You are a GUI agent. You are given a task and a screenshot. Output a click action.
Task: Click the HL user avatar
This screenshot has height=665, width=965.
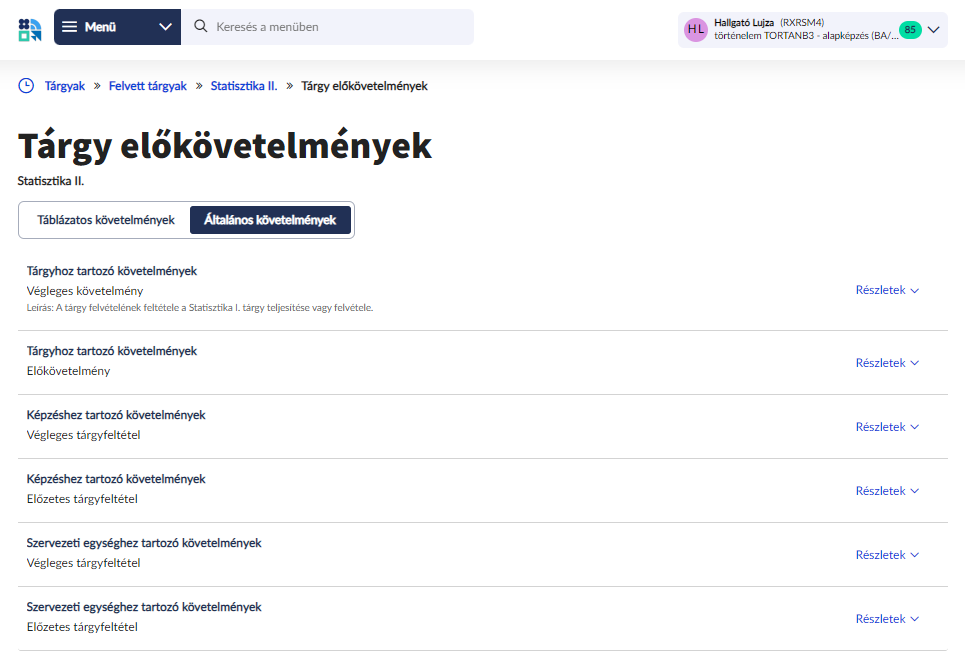pyautogui.click(x=696, y=30)
